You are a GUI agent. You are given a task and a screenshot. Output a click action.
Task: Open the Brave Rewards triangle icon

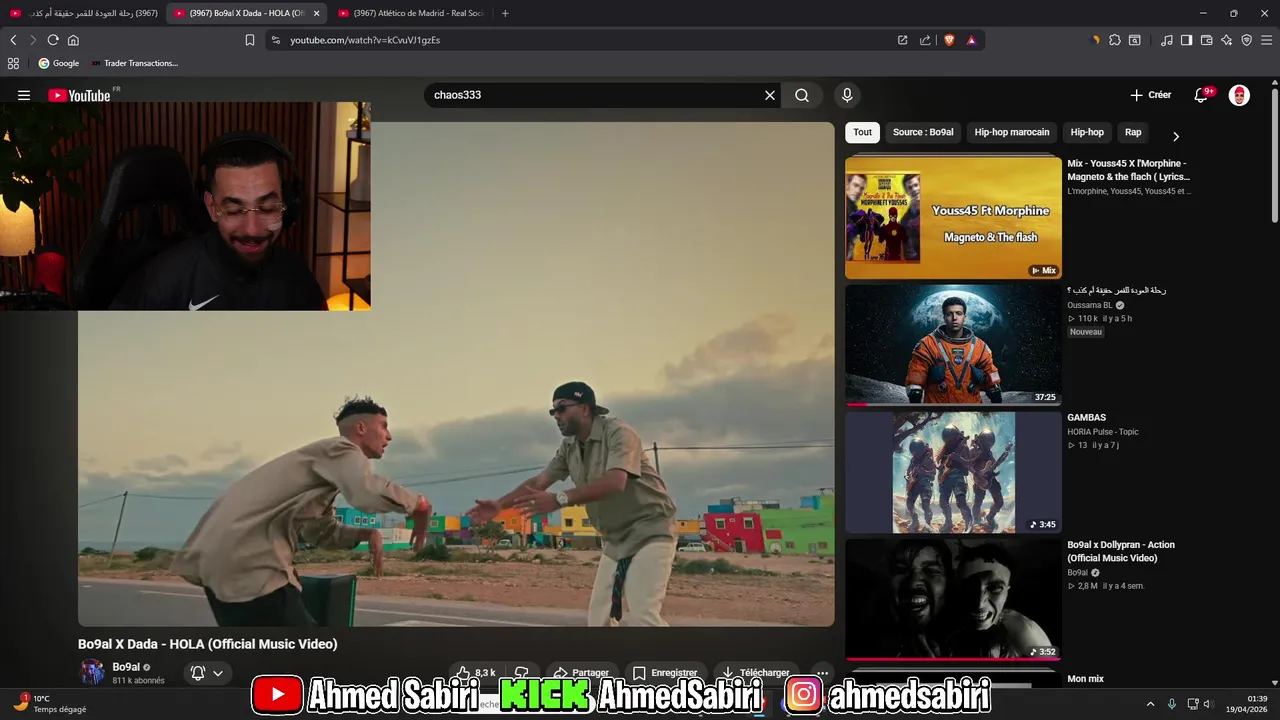[971, 40]
